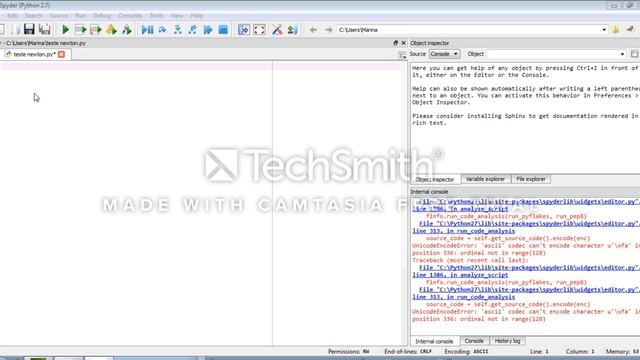Switch to the Variable explorer tab
640x360 pixels.
485,179
